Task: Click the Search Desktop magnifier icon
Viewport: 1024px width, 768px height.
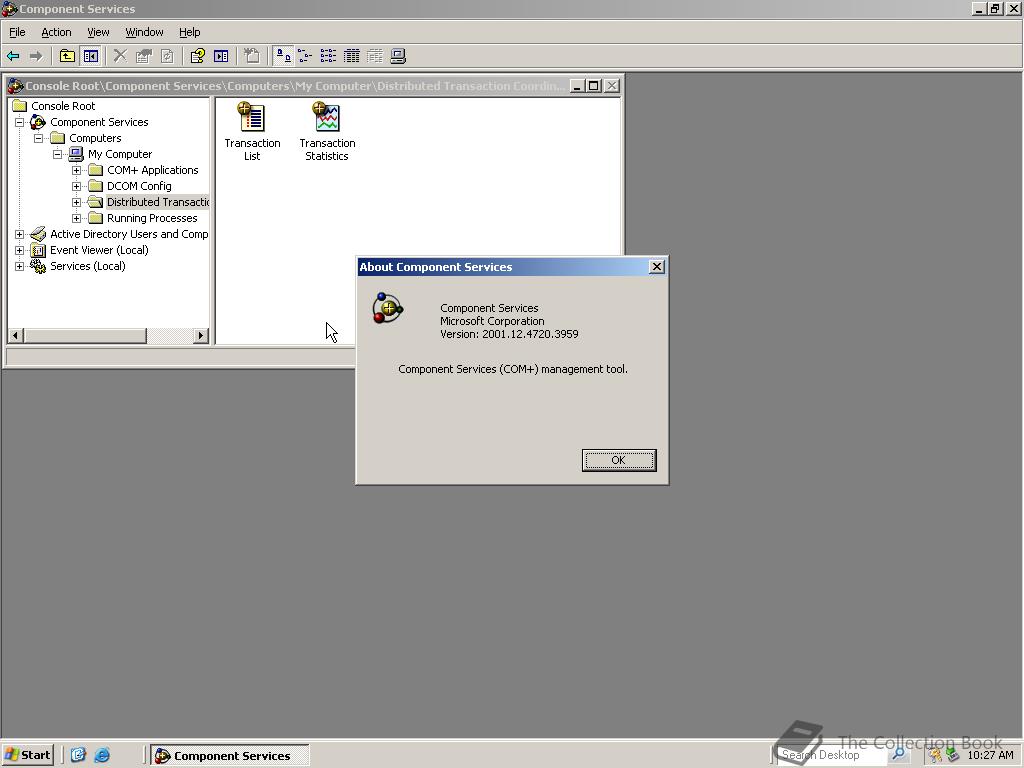Action: pyautogui.click(x=899, y=755)
